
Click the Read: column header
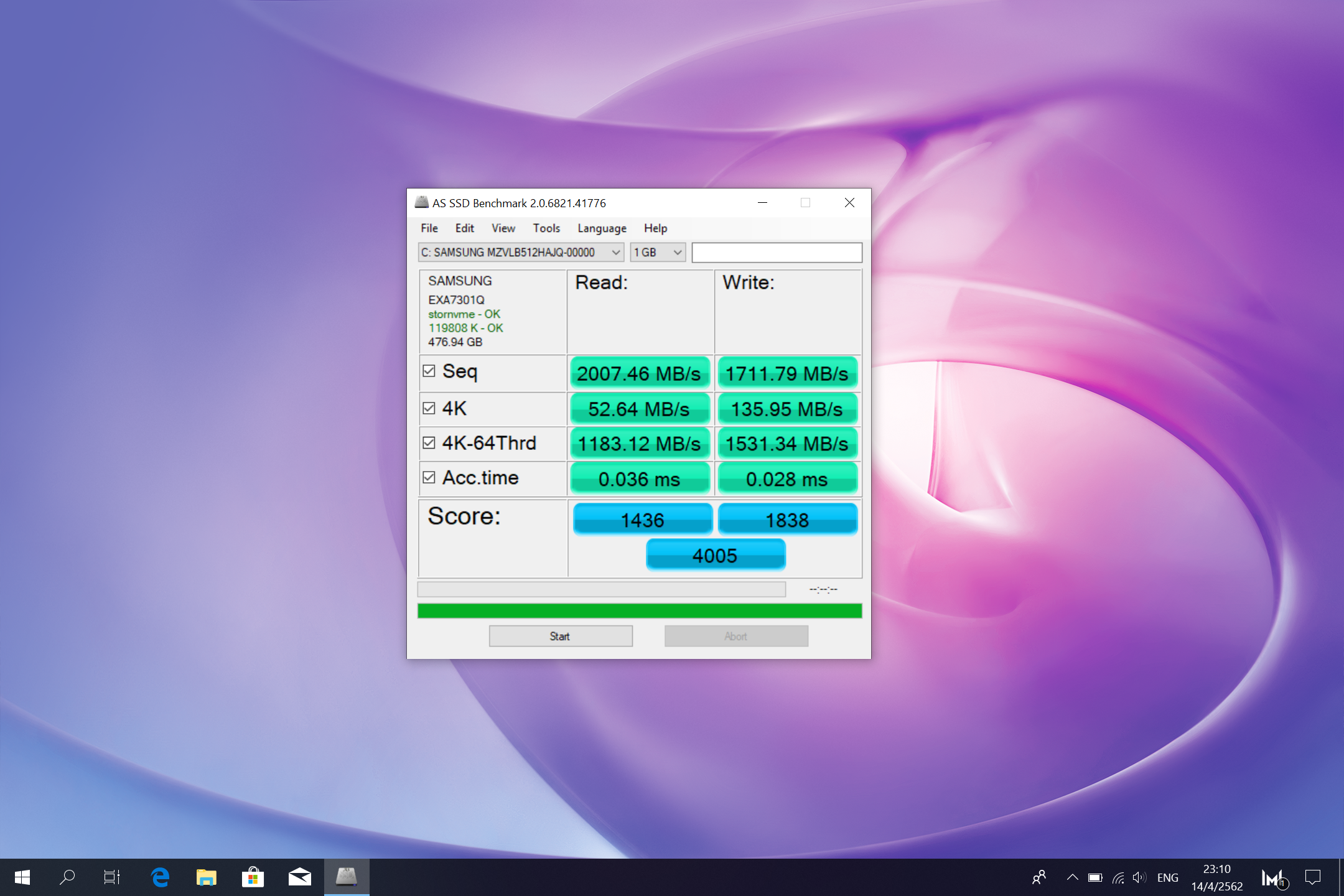pyautogui.click(x=601, y=282)
